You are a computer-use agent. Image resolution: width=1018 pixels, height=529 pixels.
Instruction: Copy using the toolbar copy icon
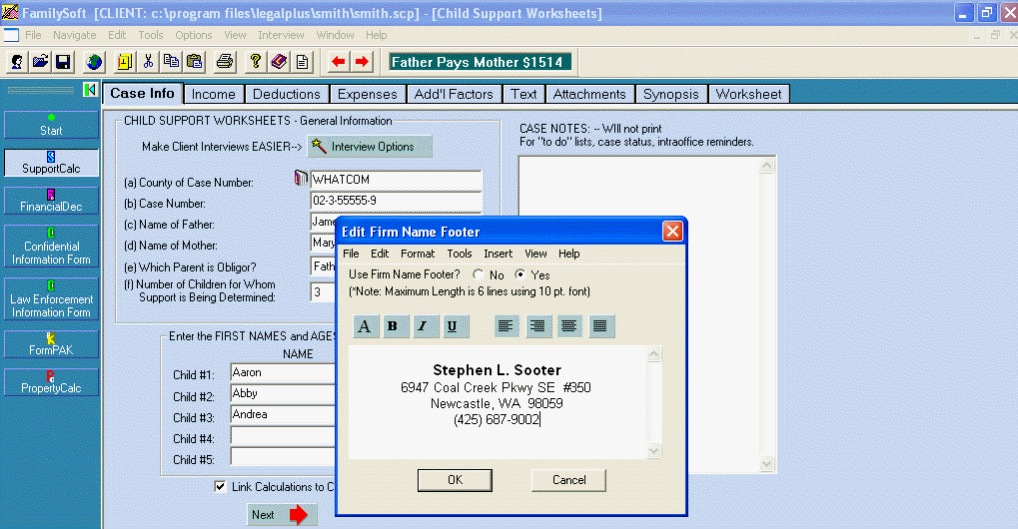coord(171,62)
